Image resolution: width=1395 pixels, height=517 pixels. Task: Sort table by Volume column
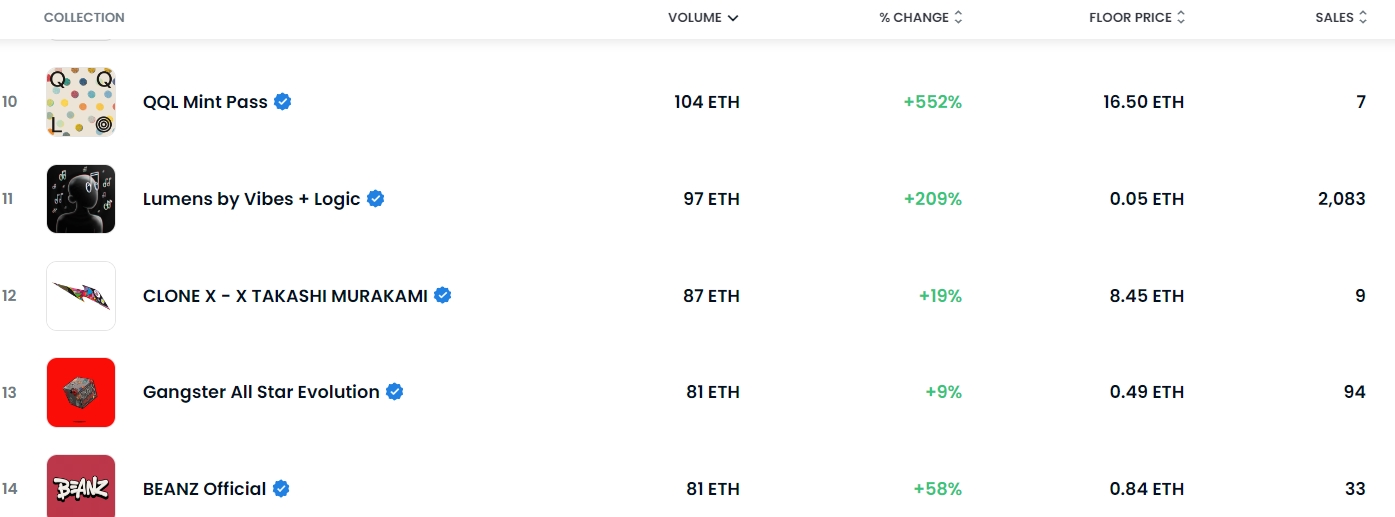703,18
